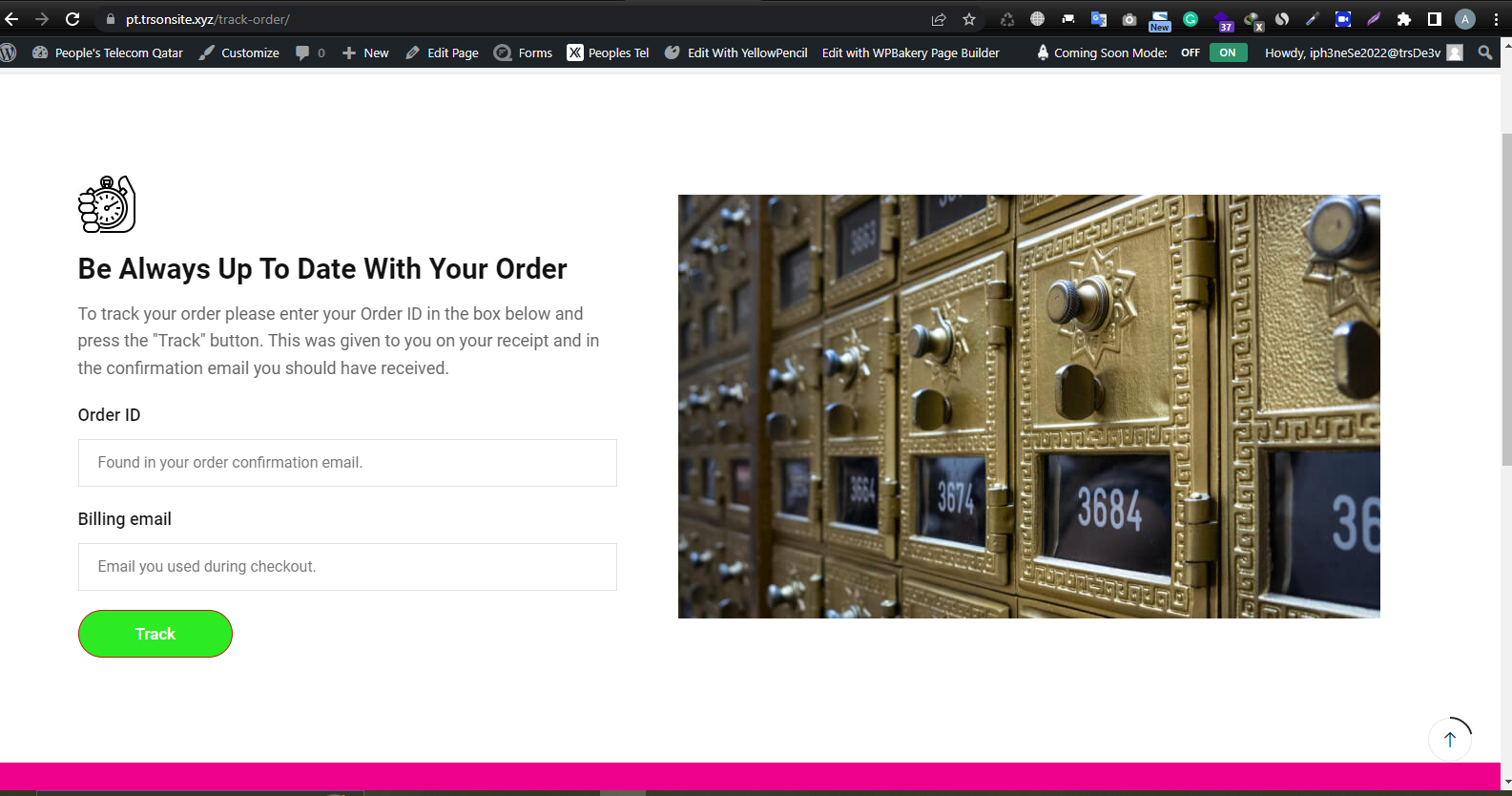Open the Howdy user account menu

1363,52
